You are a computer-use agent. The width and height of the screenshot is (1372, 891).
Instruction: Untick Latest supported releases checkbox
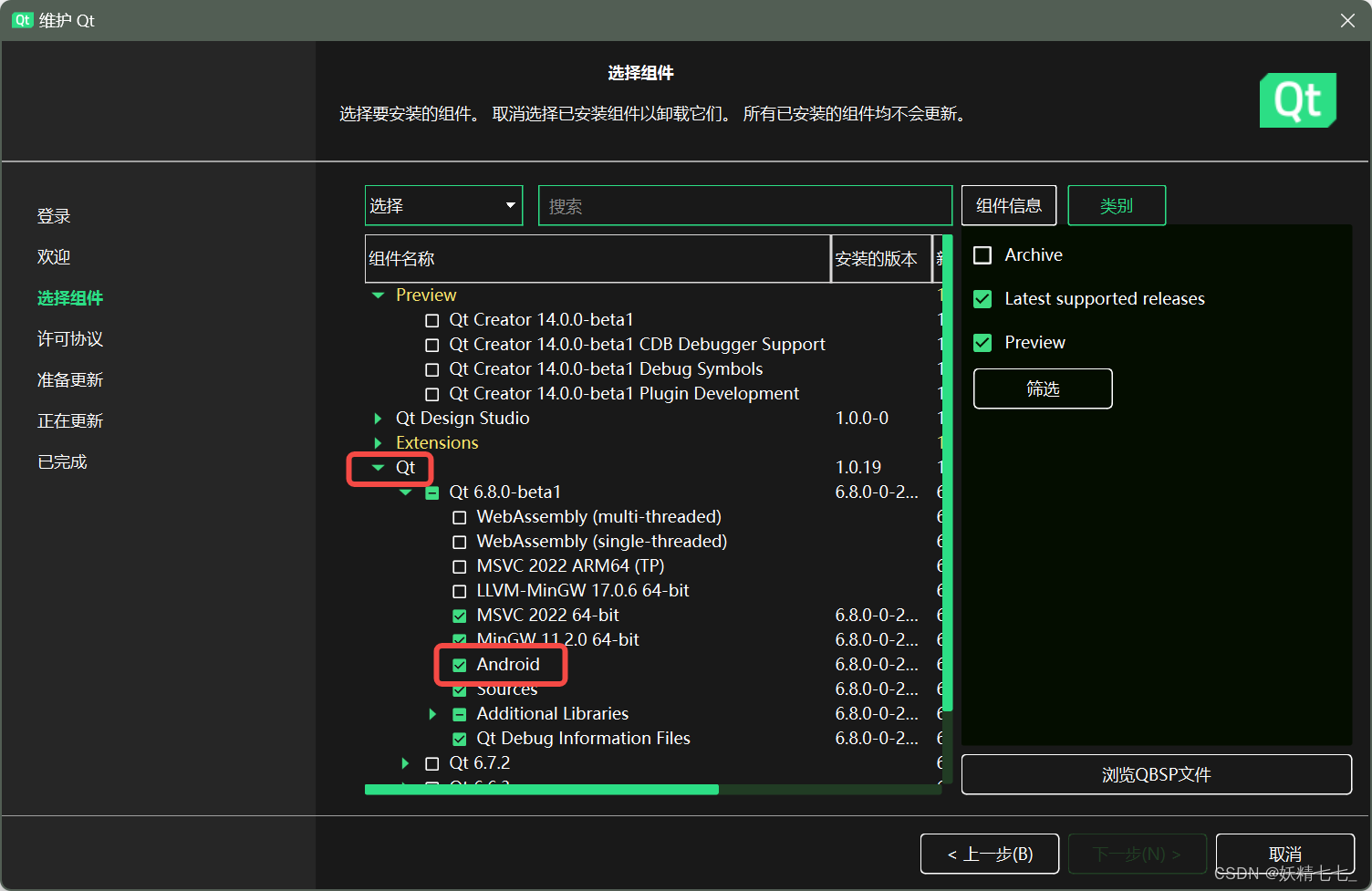point(982,299)
